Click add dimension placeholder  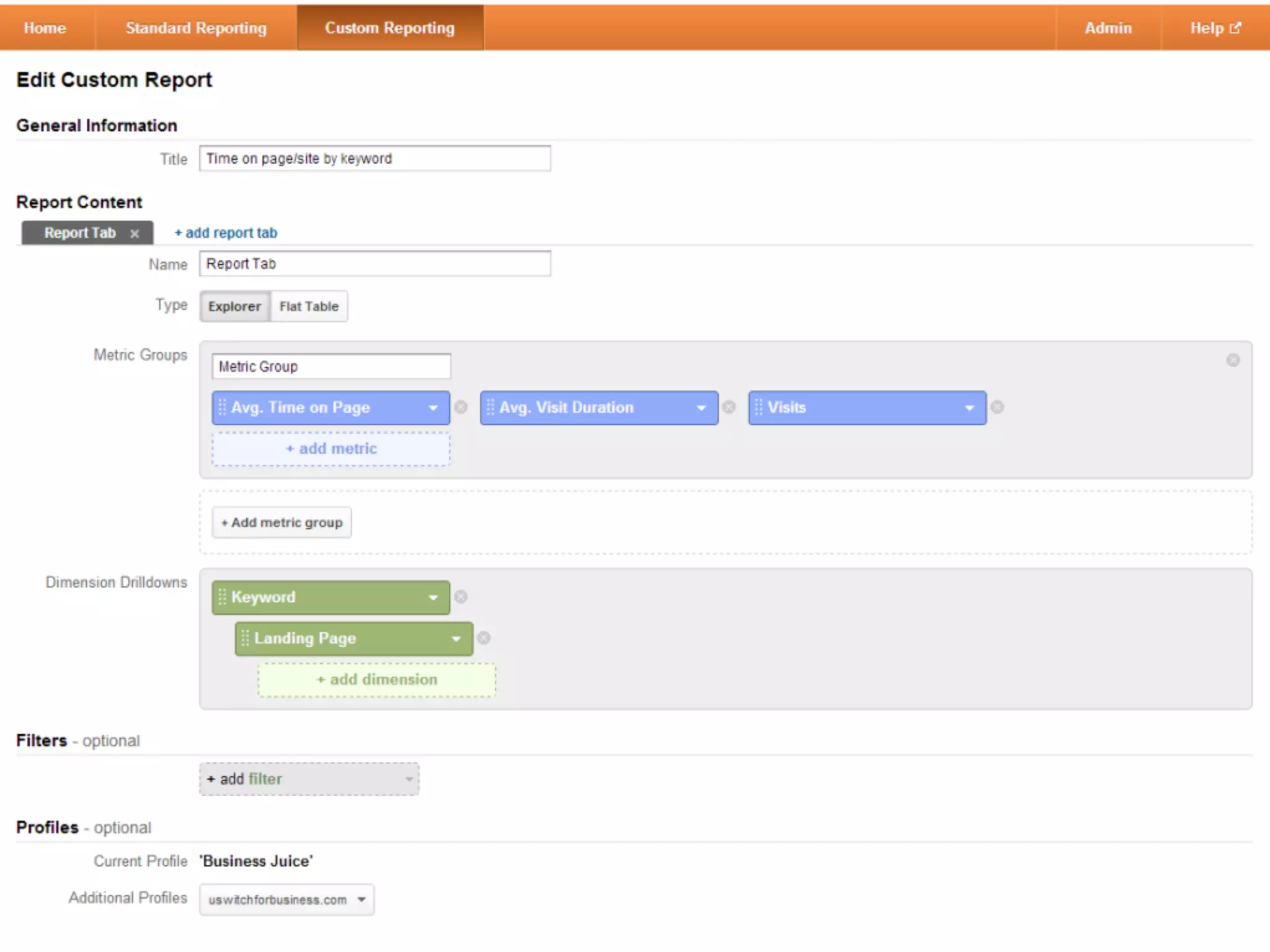pyautogui.click(x=376, y=680)
